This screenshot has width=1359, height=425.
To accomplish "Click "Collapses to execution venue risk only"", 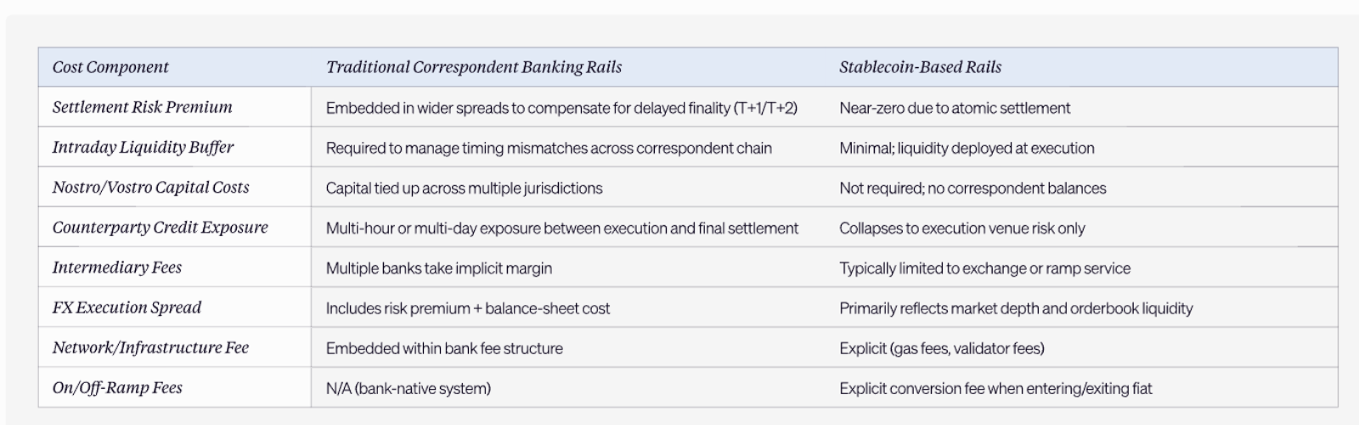I will [x=962, y=228].
